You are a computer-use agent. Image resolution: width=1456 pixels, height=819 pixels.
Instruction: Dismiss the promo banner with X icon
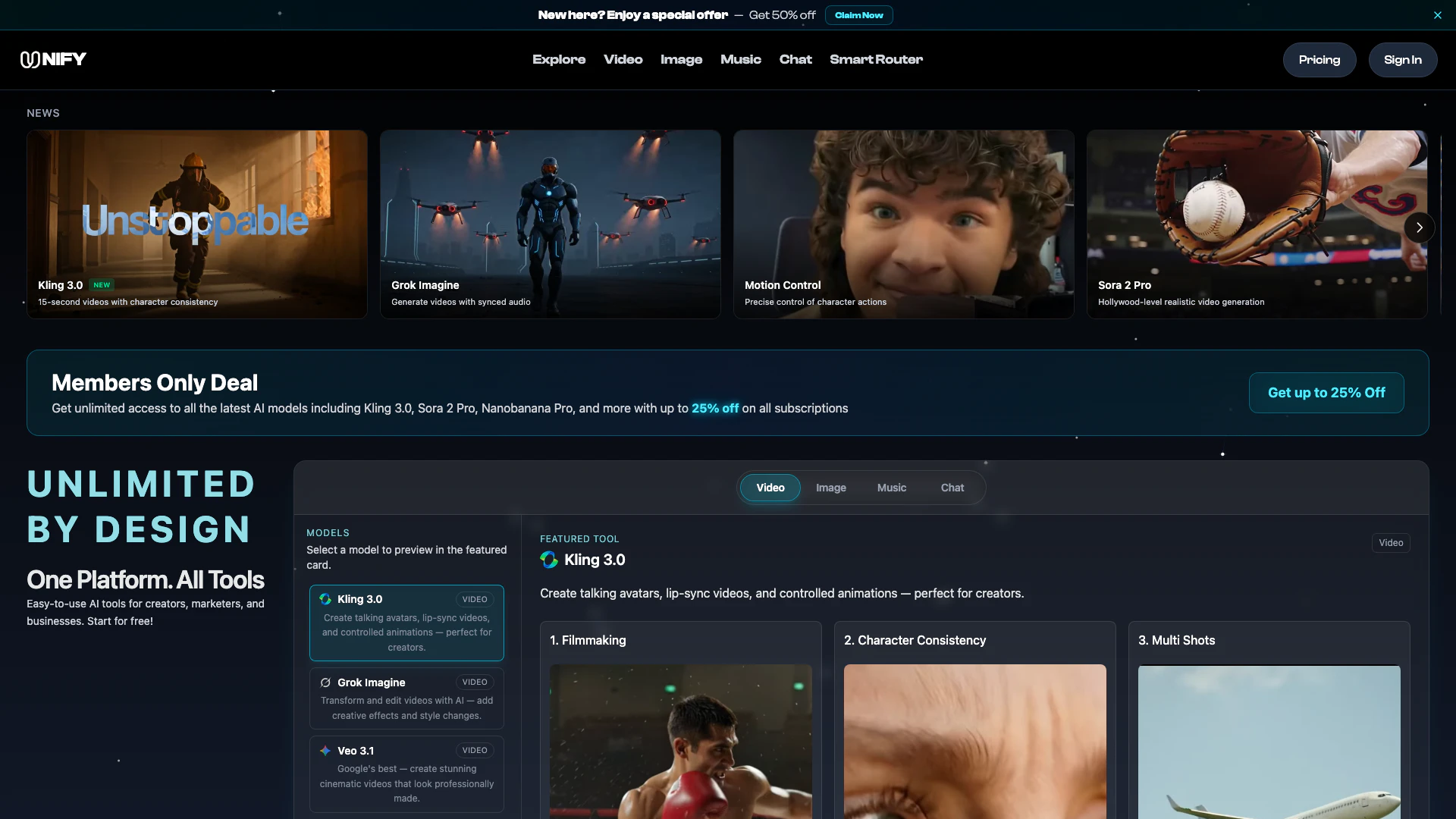click(x=1437, y=15)
